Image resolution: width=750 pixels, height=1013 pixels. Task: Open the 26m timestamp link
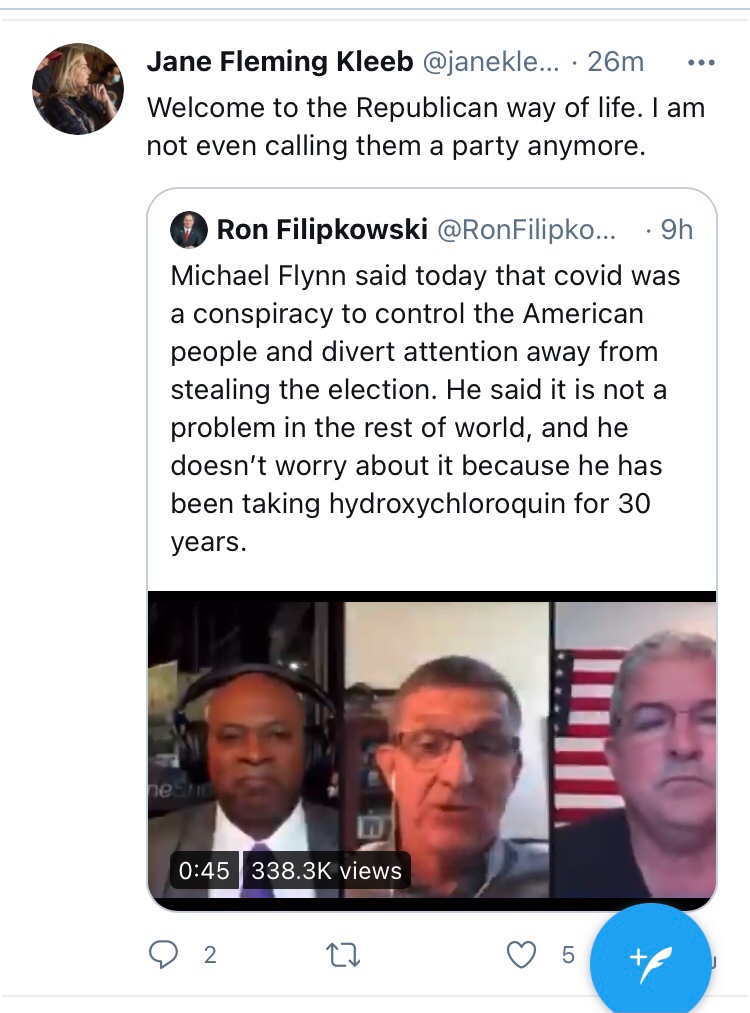pyautogui.click(x=616, y=63)
